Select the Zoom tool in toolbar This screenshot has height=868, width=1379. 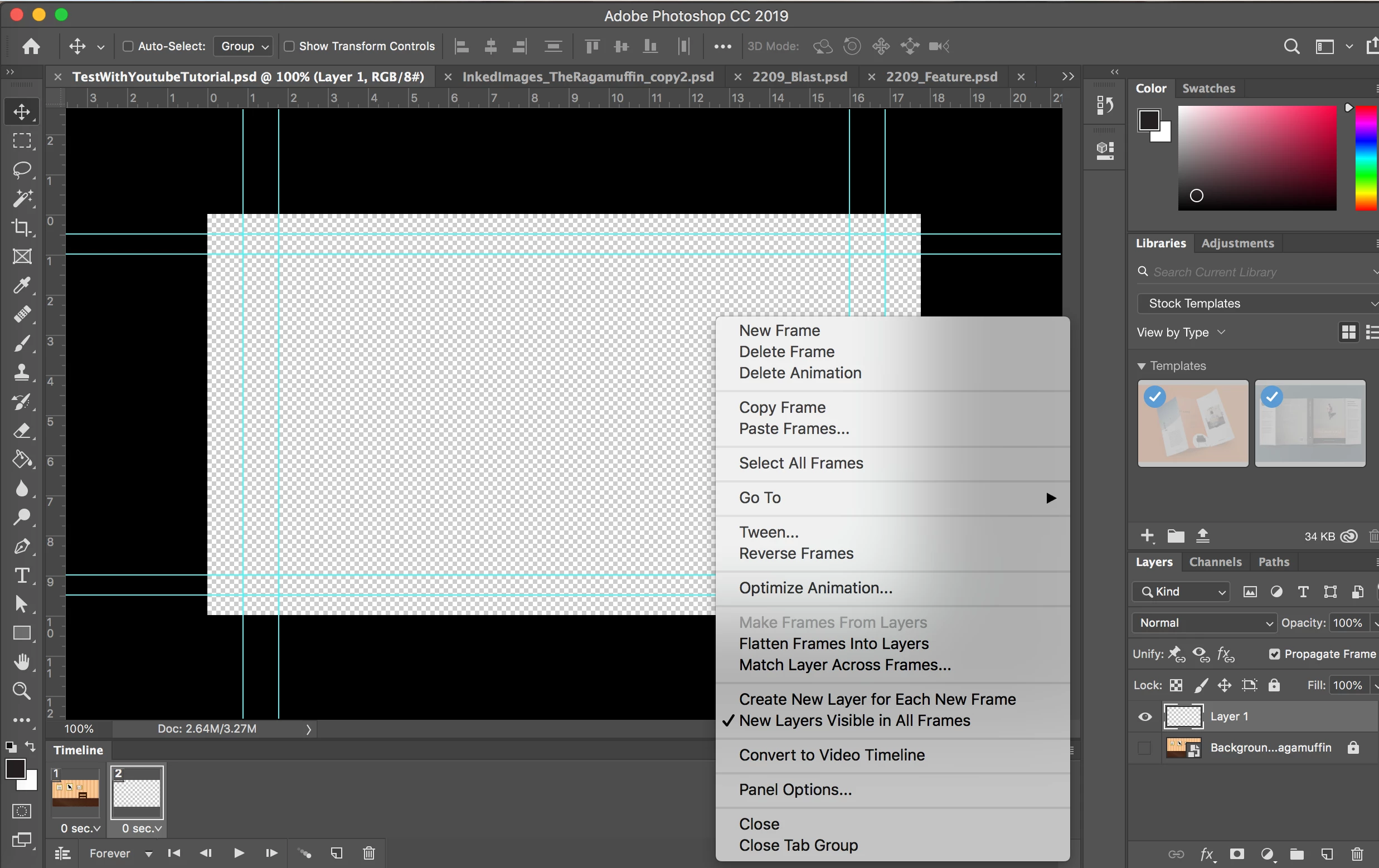pos(22,690)
